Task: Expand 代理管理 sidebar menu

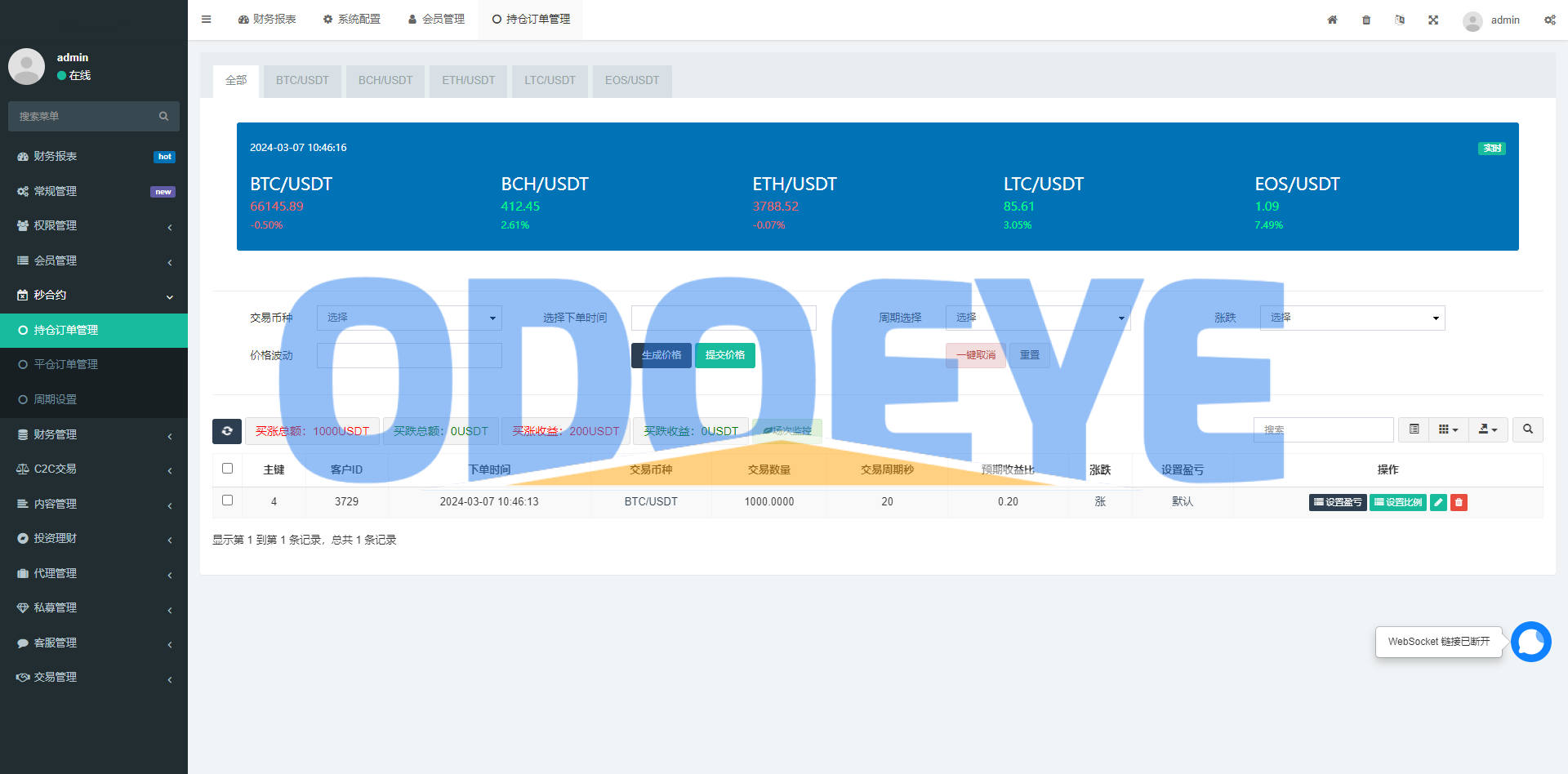Action: [94, 574]
